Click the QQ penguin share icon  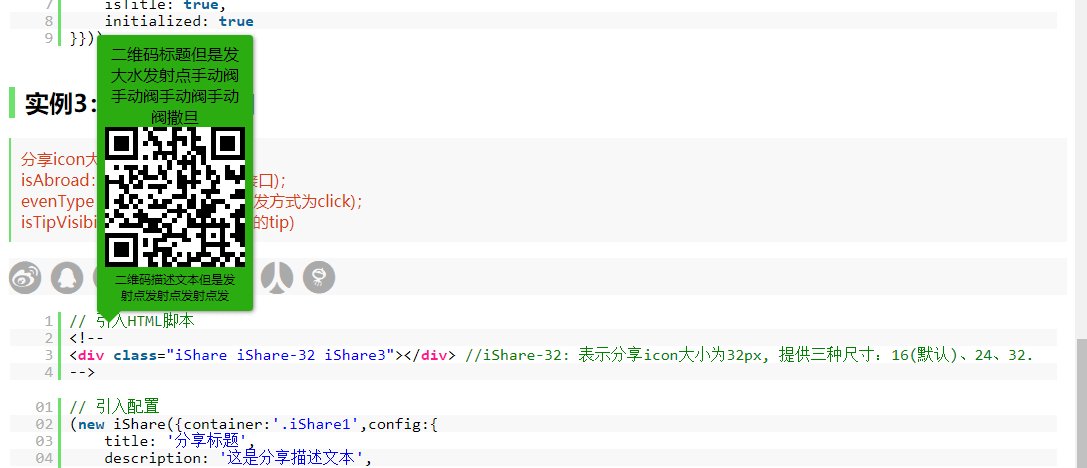click(68, 277)
